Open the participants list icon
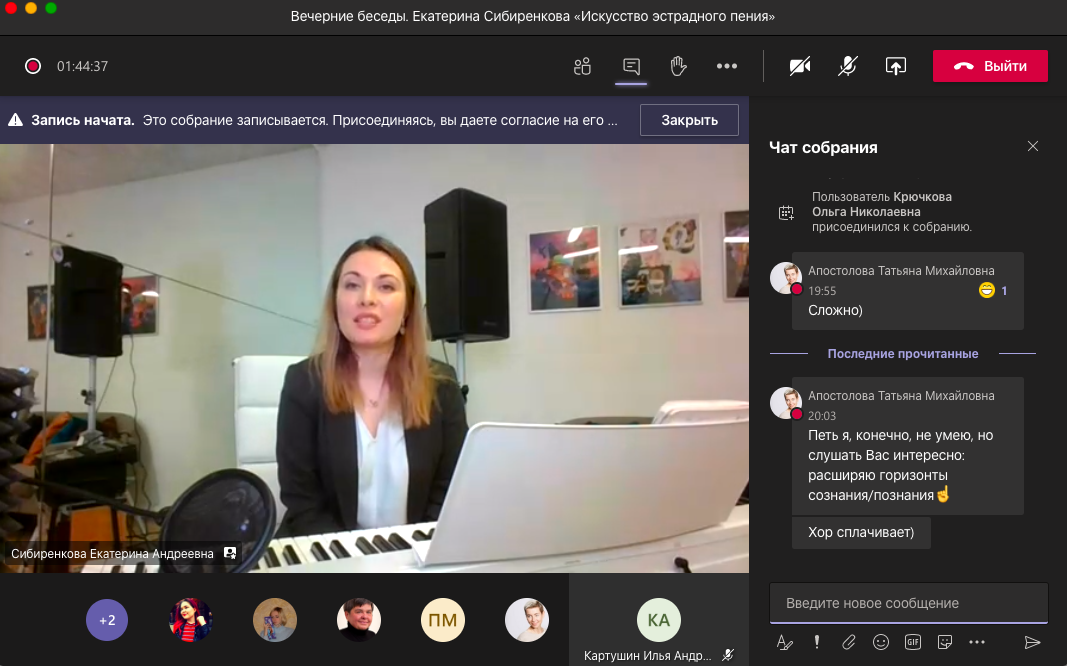 (582, 67)
